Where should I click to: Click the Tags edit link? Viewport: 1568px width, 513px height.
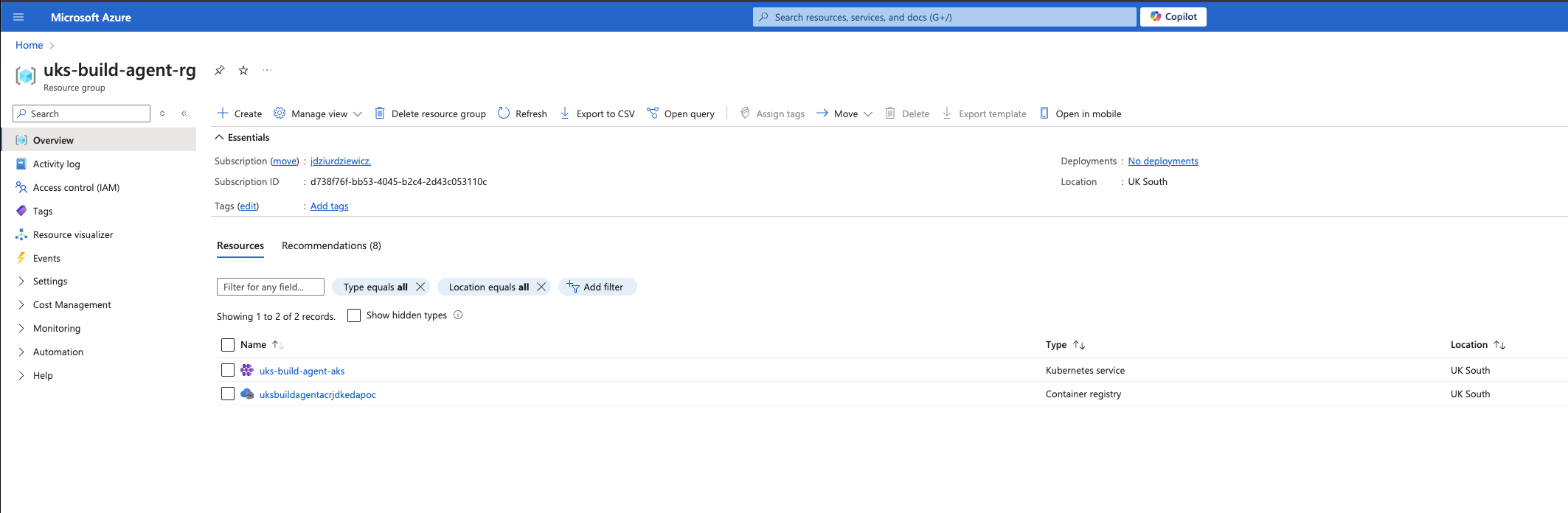pos(248,206)
